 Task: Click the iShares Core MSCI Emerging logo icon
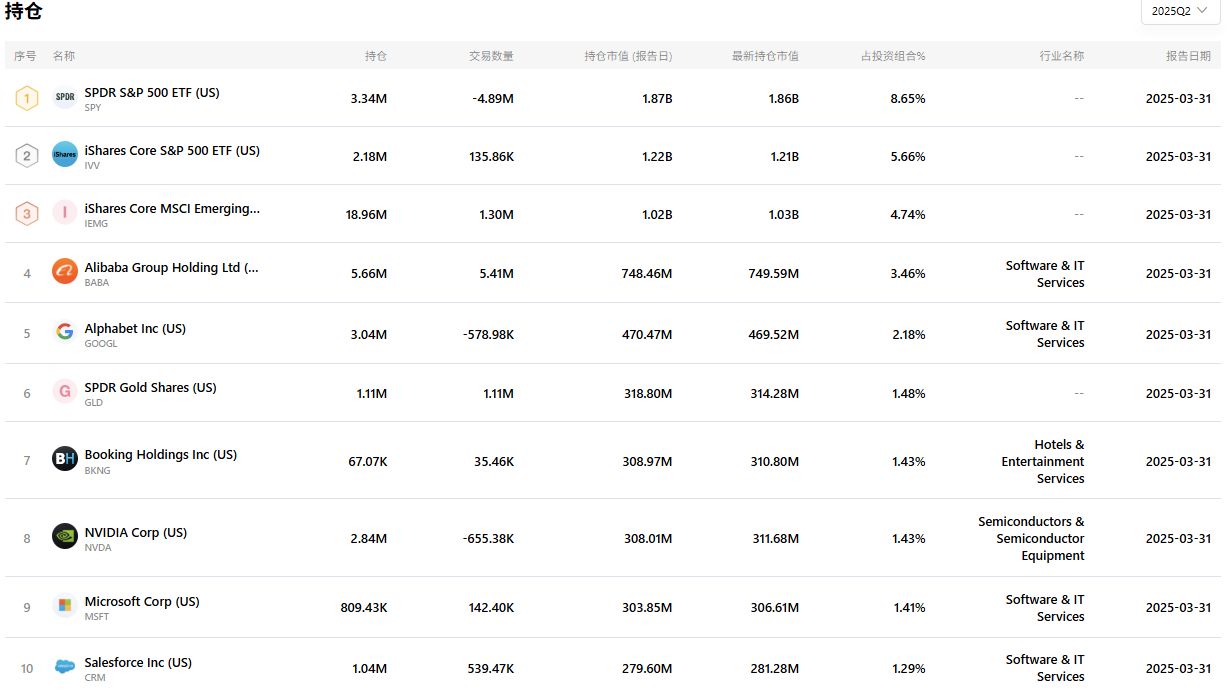(65, 213)
